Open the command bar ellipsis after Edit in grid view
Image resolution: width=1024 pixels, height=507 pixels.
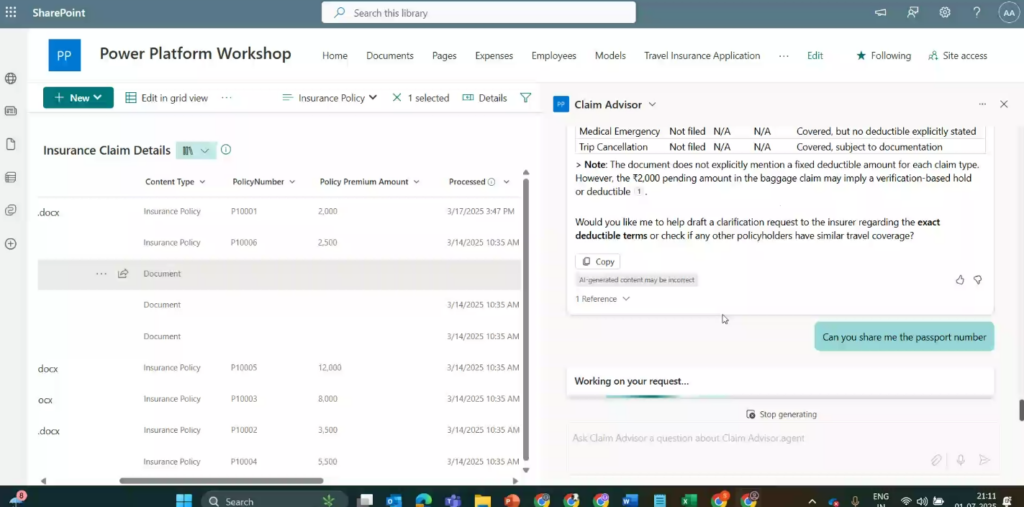pyautogui.click(x=227, y=98)
